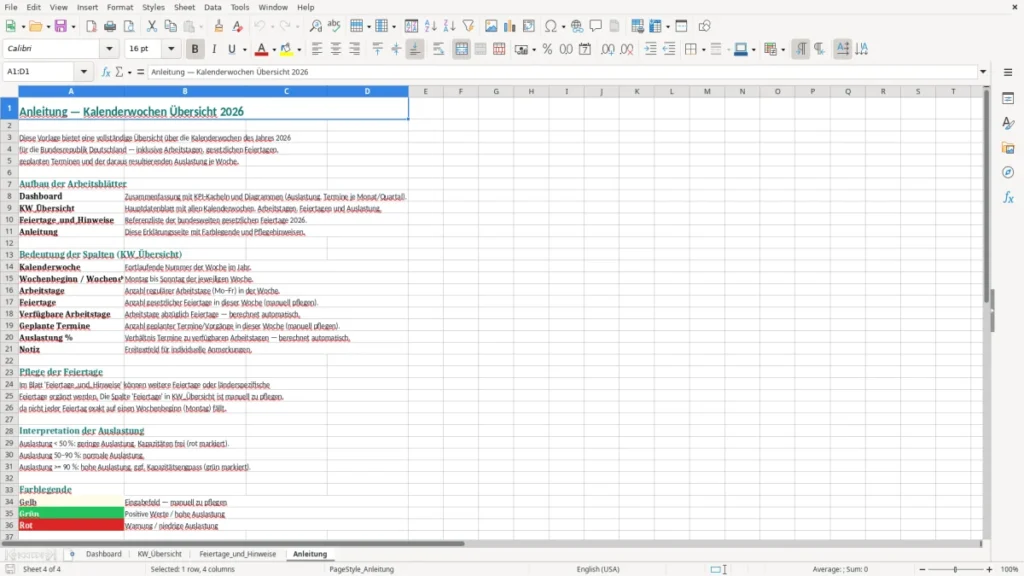Open the New document dropdown arrow
This screenshot has width=1024, height=576.
click(24, 27)
